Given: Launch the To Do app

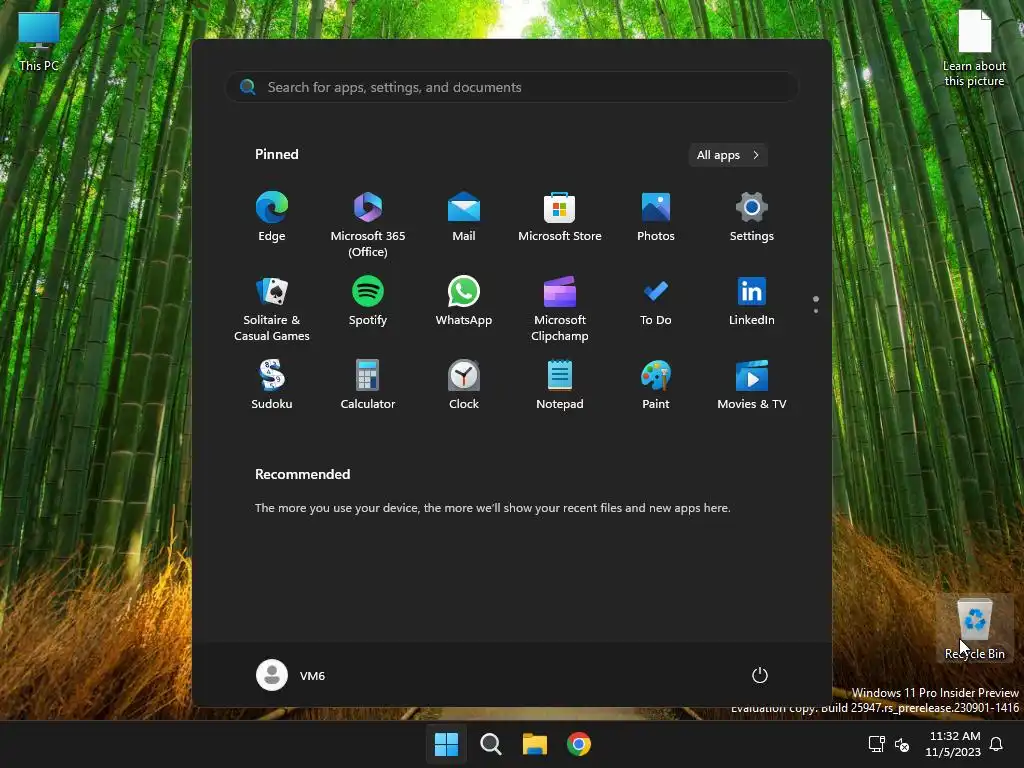Looking at the screenshot, I should click(656, 301).
